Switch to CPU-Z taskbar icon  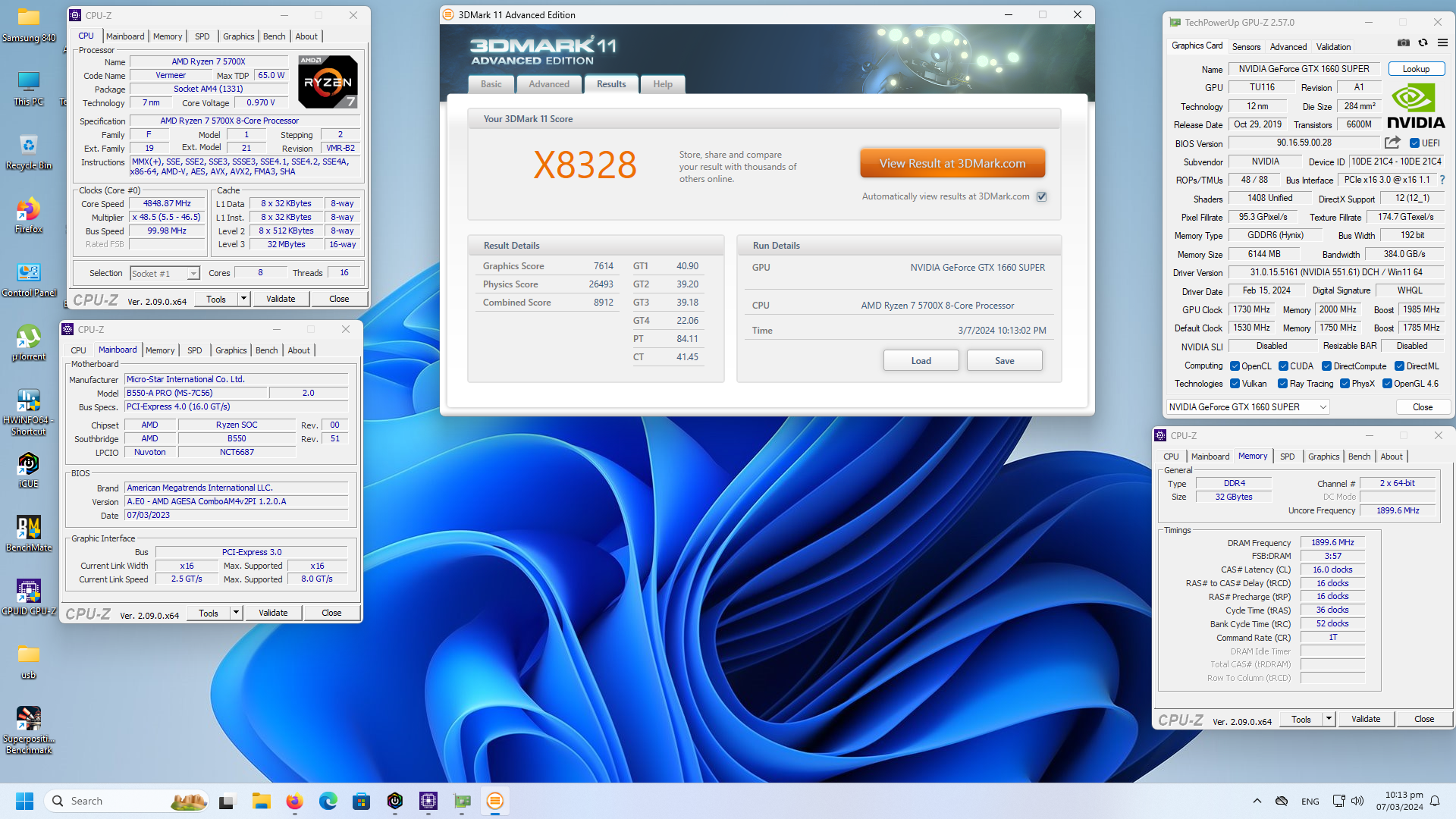pos(428,801)
